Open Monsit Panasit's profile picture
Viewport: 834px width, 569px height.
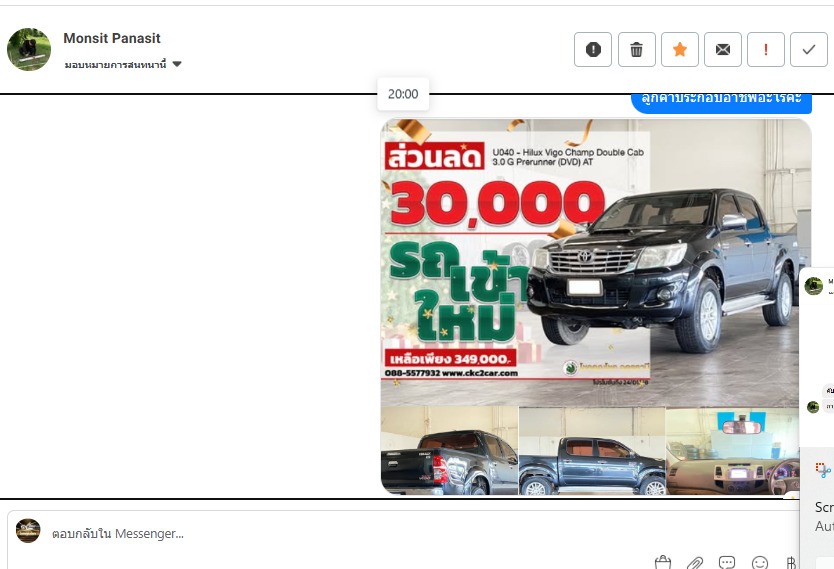tap(29, 49)
